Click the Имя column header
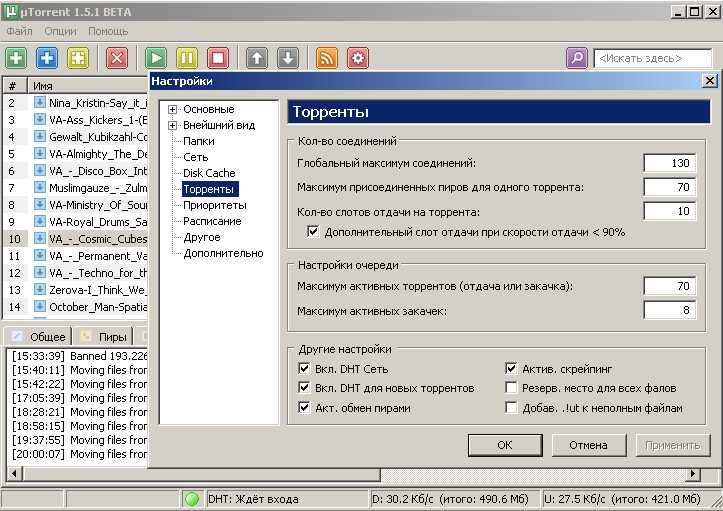Viewport: 723px width, 511px height. click(x=88, y=86)
